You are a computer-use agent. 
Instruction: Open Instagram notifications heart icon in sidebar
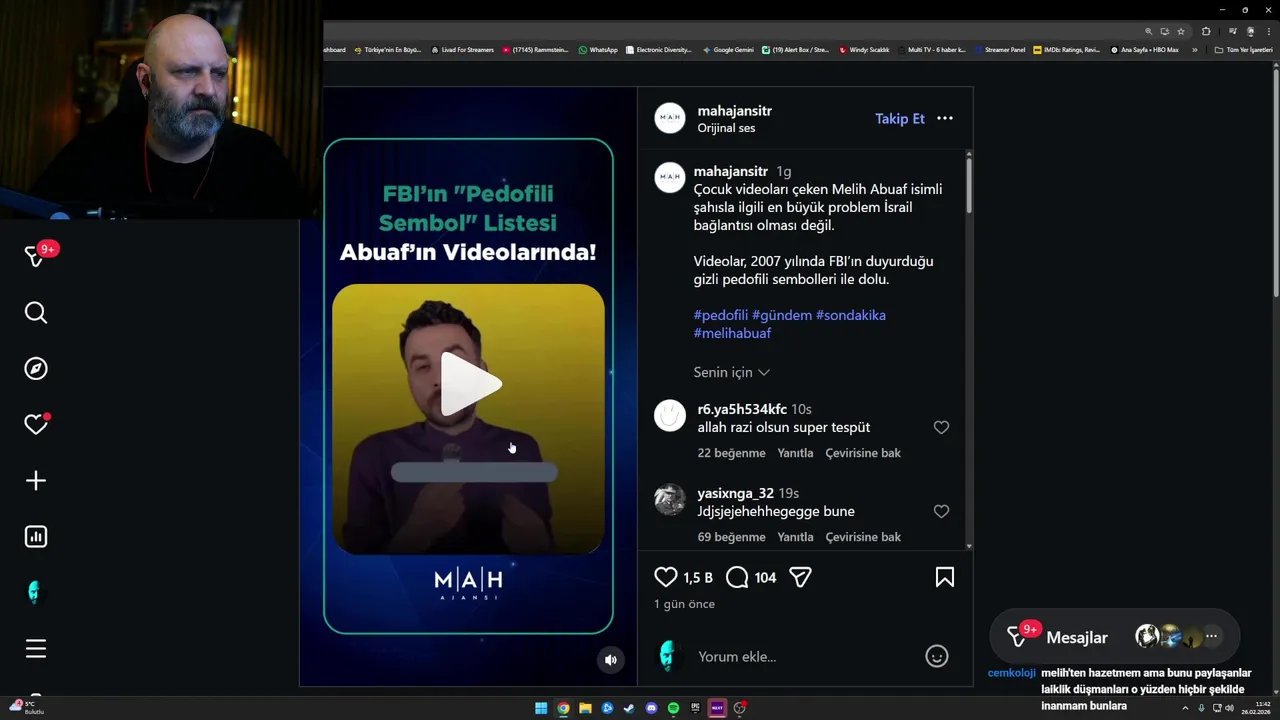pyautogui.click(x=36, y=424)
